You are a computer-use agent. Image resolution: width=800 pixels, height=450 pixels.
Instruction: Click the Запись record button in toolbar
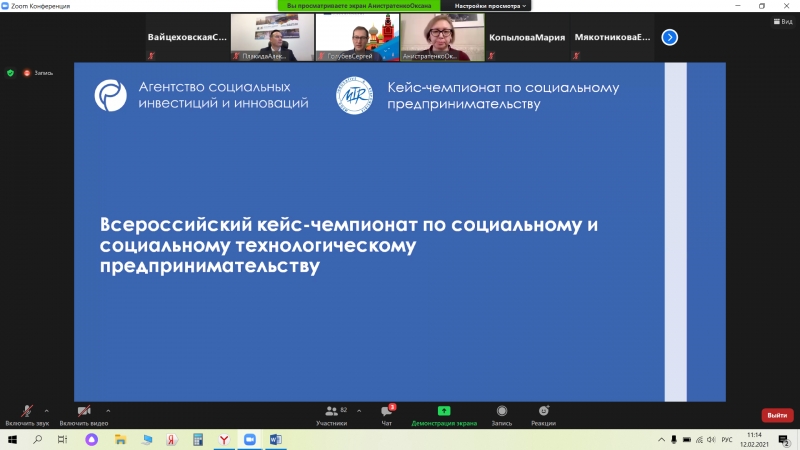(x=502, y=415)
